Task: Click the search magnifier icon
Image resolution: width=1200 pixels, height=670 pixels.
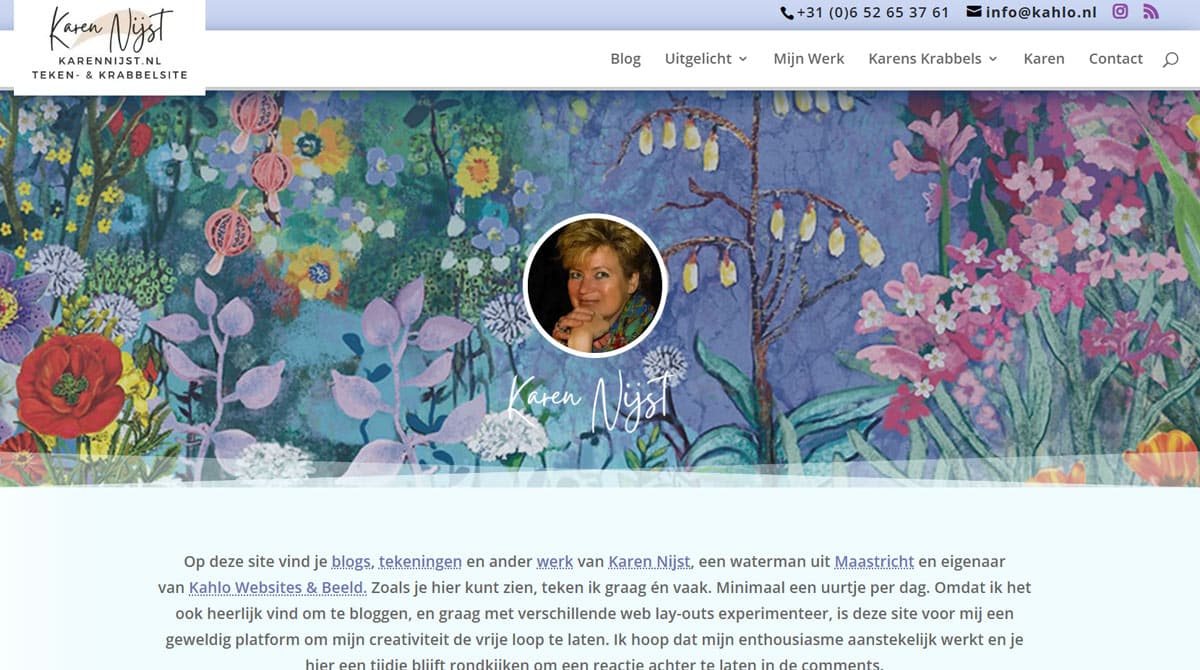Action: tap(1170, 59)
